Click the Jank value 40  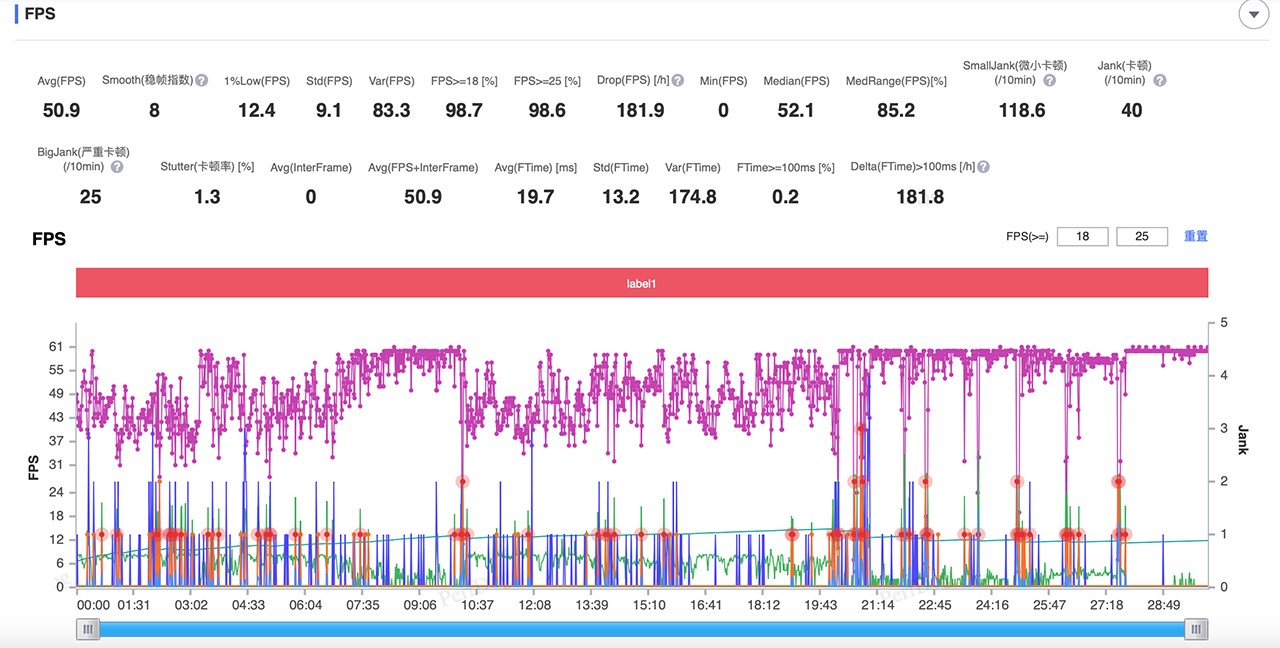point(1131,110)
